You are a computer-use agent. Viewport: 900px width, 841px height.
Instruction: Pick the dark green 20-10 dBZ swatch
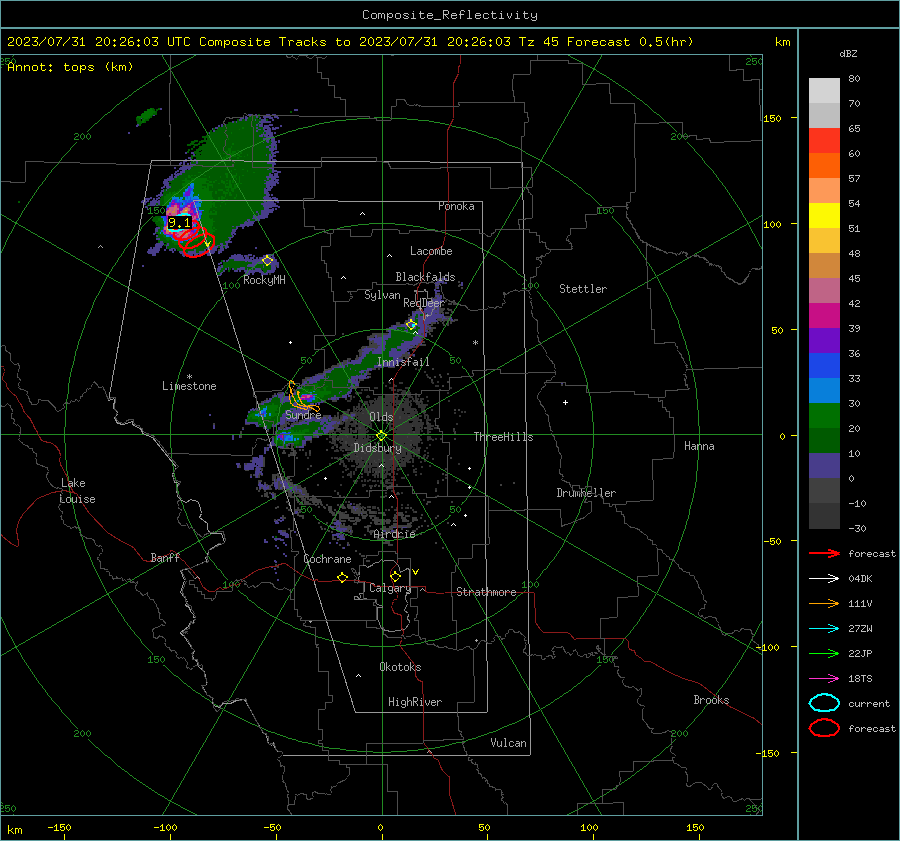click(824, 441)
